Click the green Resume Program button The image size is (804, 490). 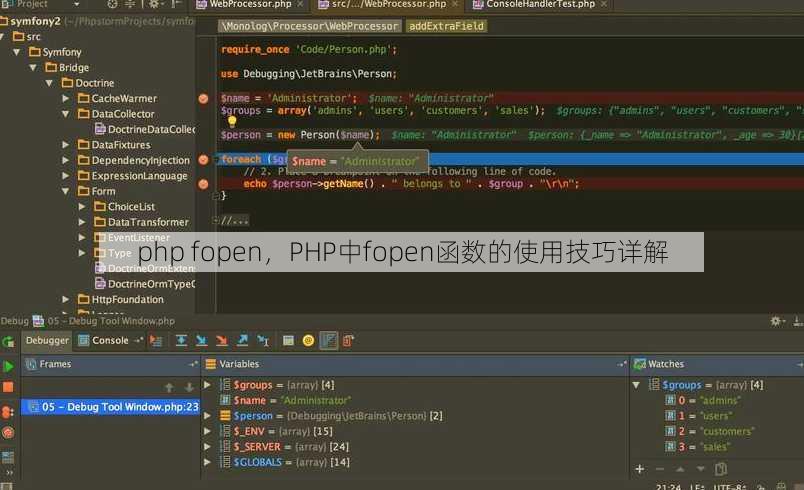click(x=8, y=366)
